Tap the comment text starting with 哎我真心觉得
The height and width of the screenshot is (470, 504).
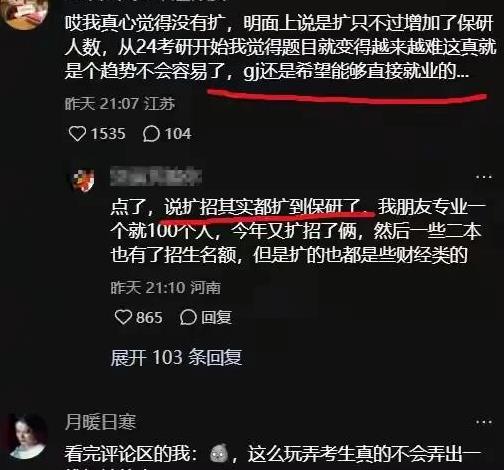click(281, 47)
